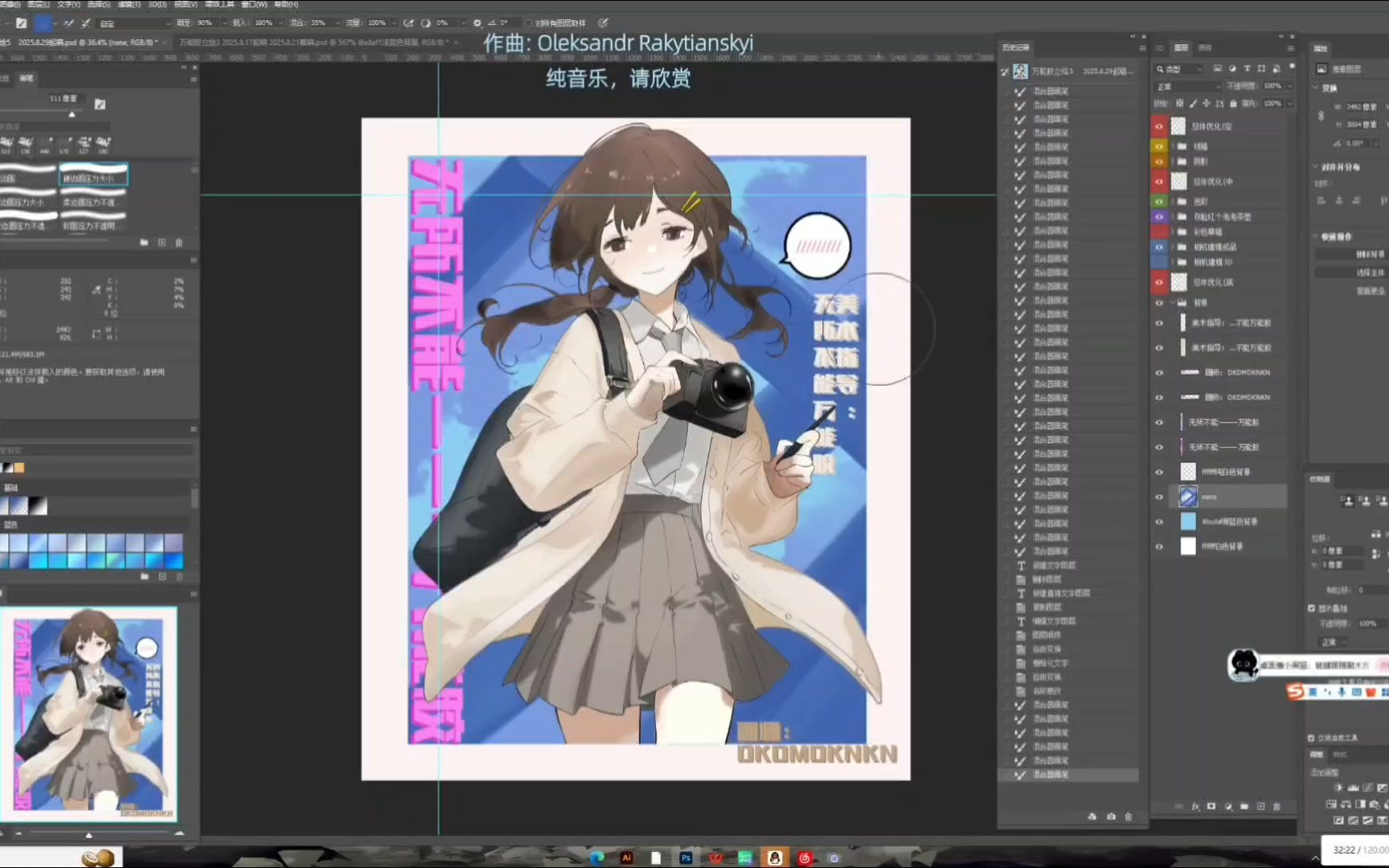Open the History panel hamburger menu
This screenshot has width=1389, height=868.
(x=1142, y=48)
